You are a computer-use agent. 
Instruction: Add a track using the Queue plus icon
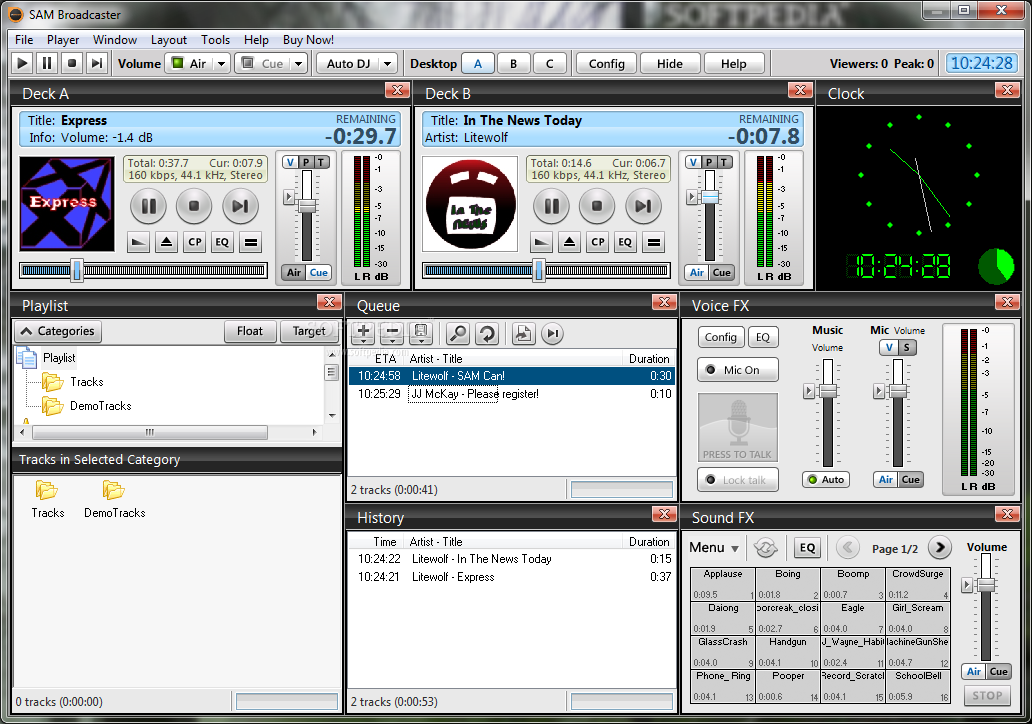click(x=362, y=333)
